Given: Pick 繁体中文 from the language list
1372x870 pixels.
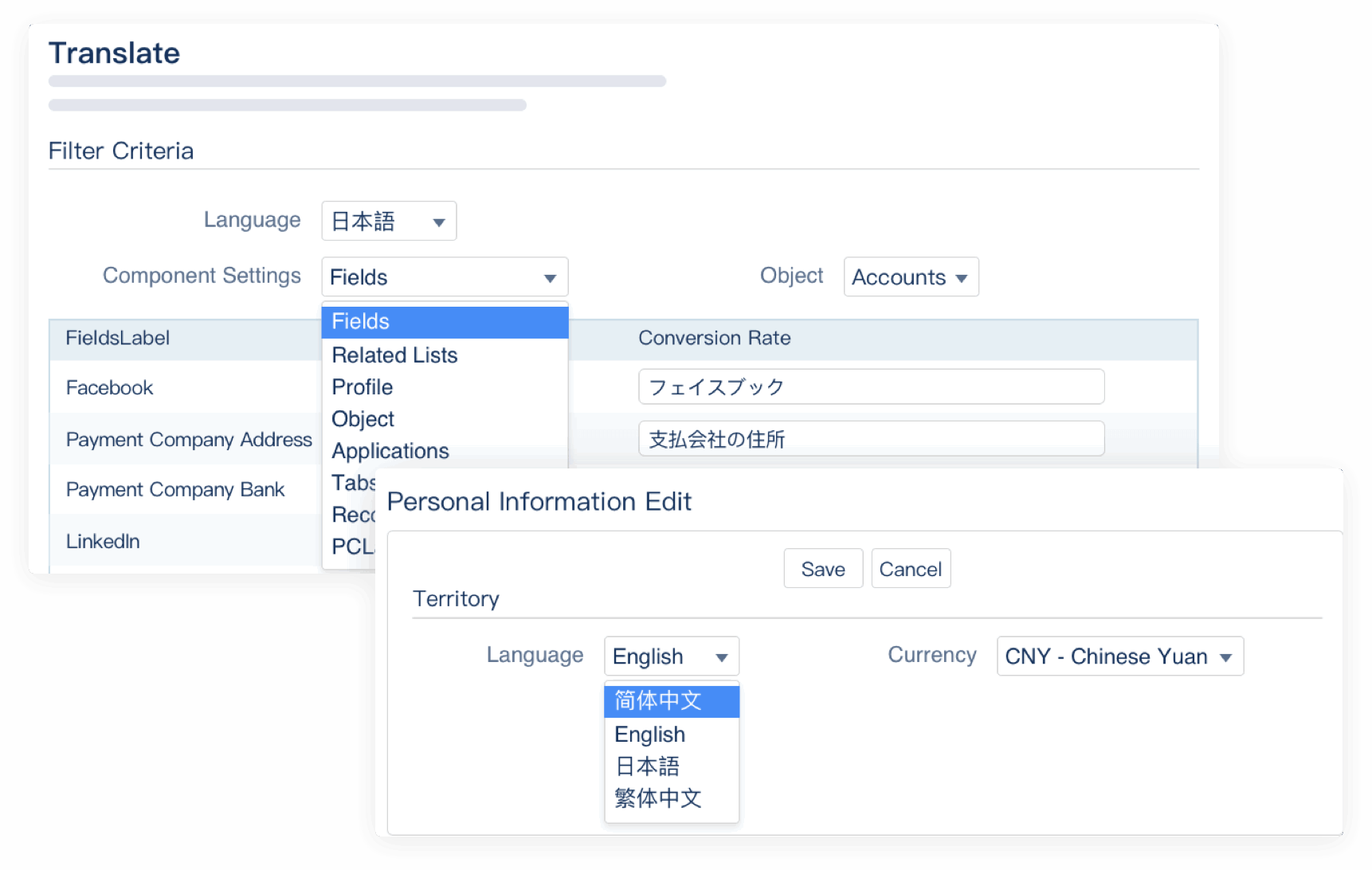Looking at the screenshot, I should (x=658, y=798).
